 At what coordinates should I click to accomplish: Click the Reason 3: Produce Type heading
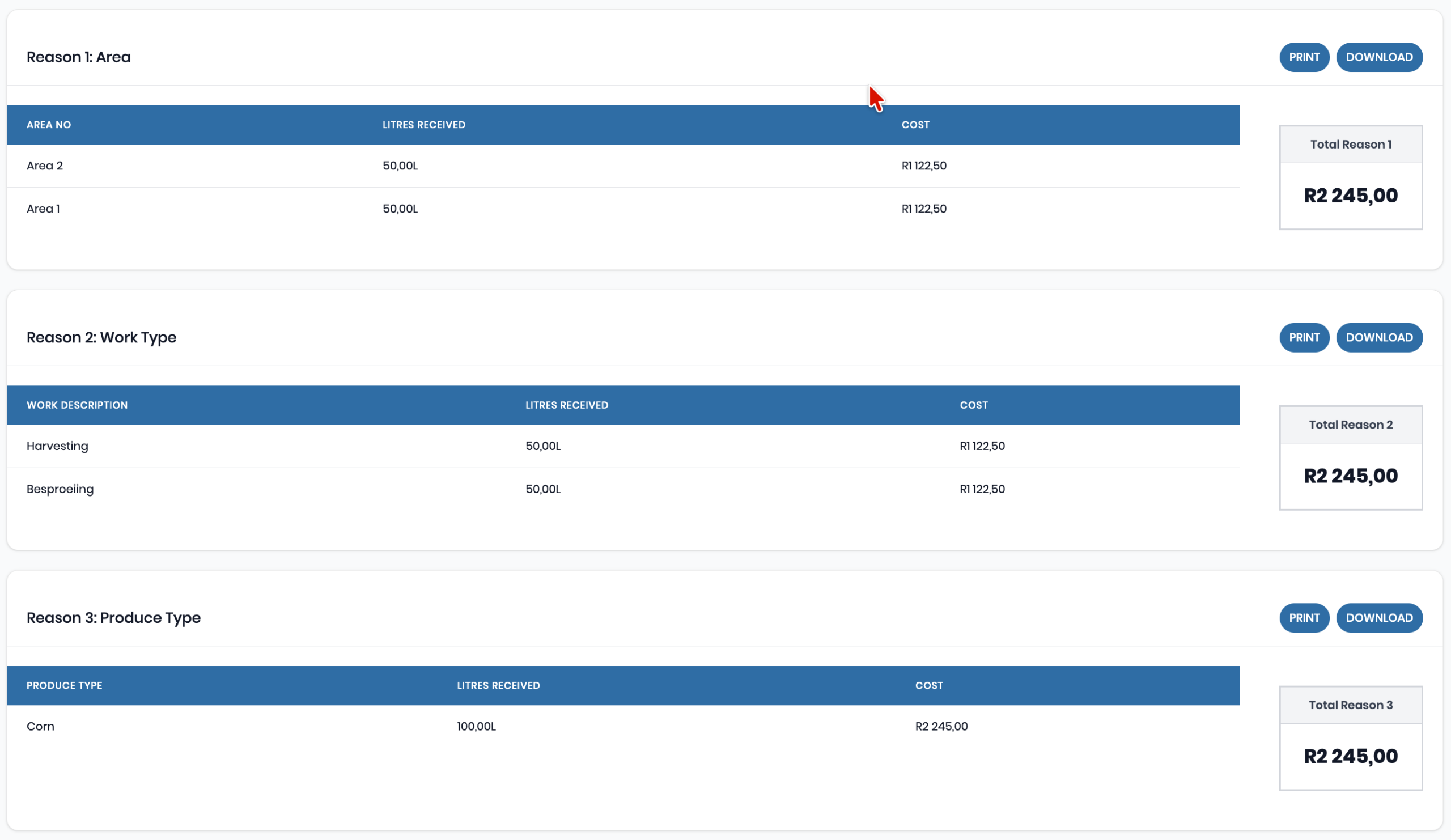(113, 618)
